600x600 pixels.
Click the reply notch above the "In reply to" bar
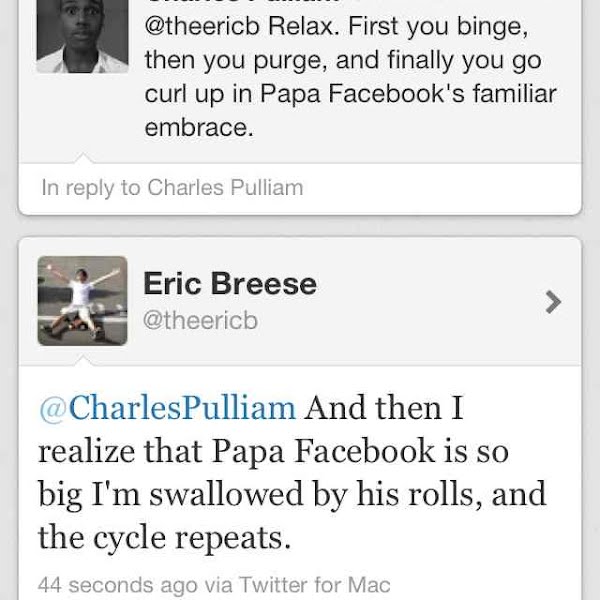point(82,158)
